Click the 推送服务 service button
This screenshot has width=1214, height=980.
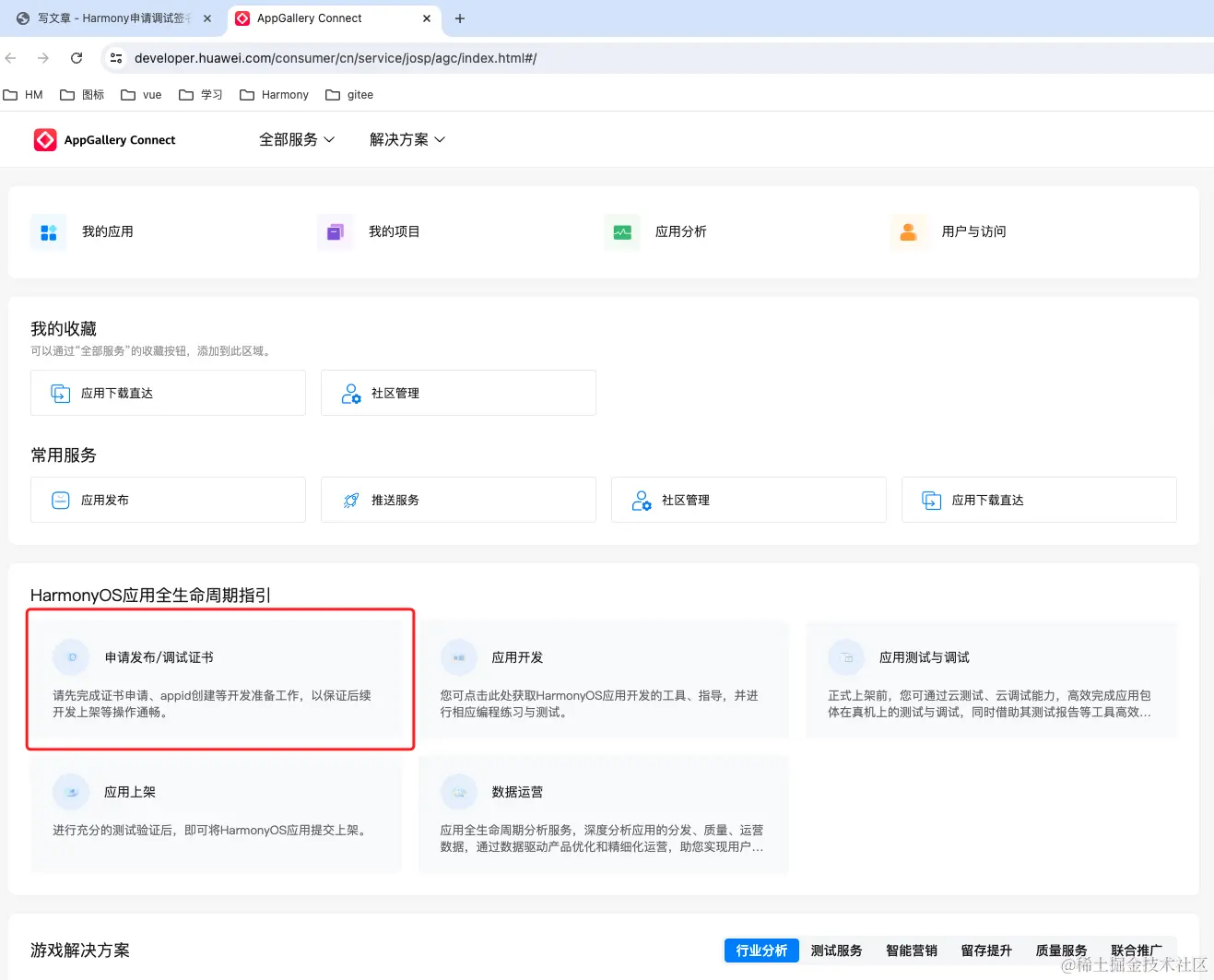click(458, 501)
